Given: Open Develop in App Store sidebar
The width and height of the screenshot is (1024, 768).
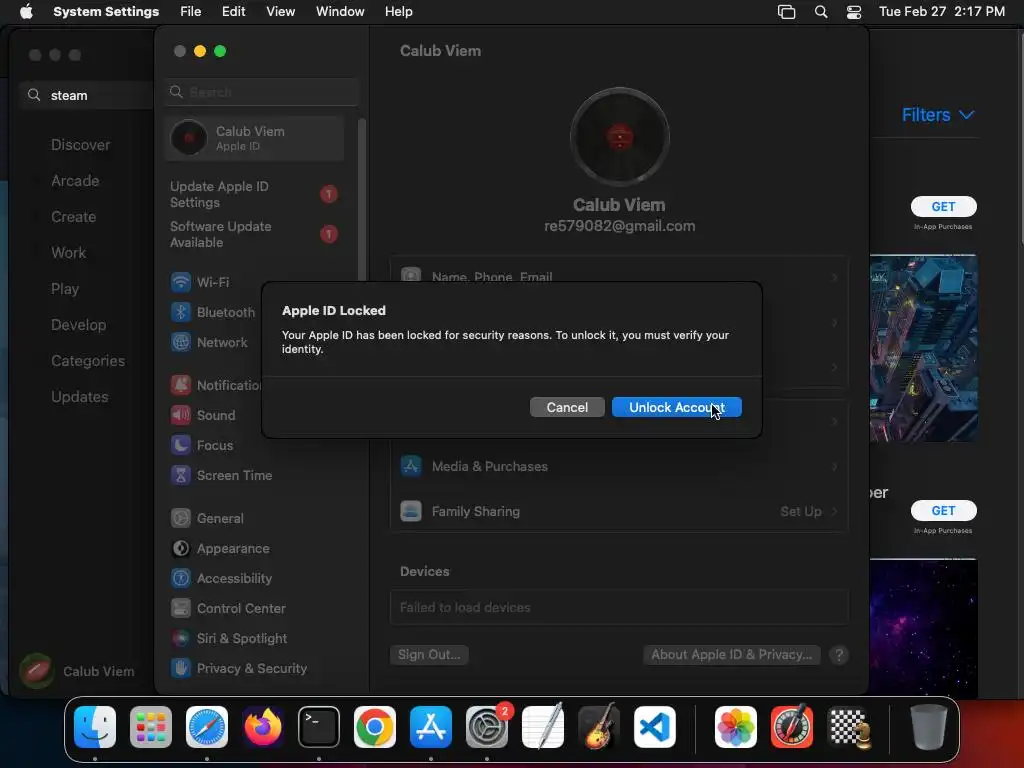Looking at the screenshot, I should 78,325.
